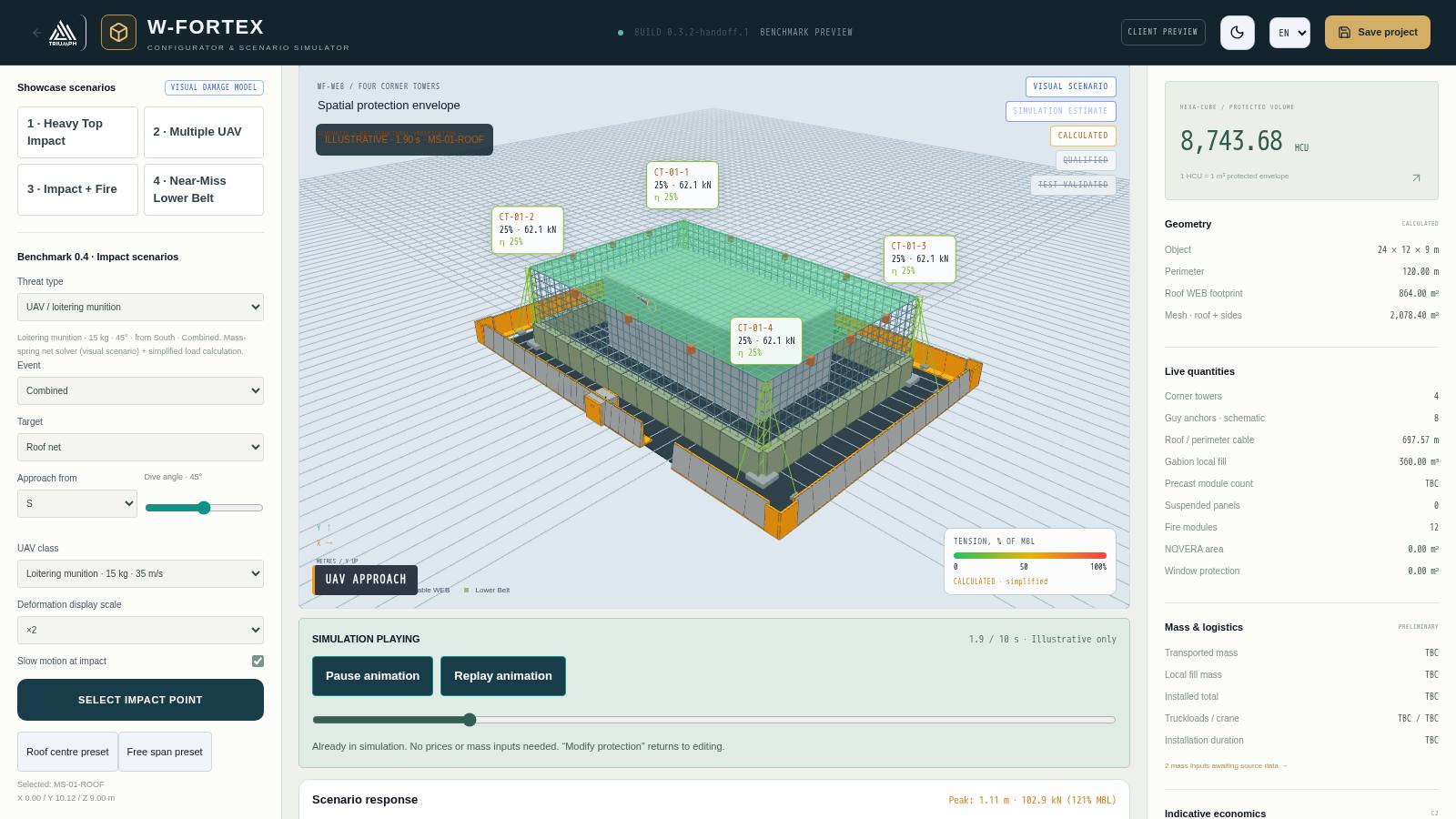1456x819 pixels.
Task: Choose the Near-Miss Lower Belt scenario
Action: 204,189
